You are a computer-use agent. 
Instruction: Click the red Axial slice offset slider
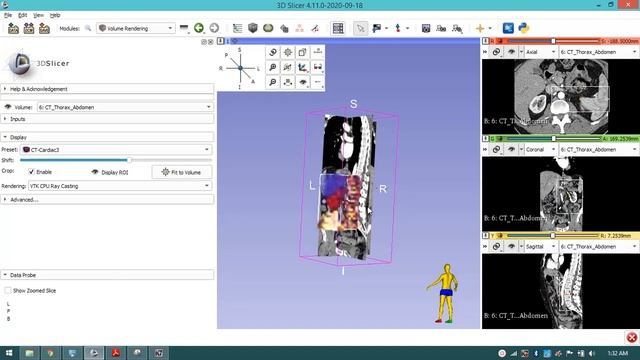click(553, 41)
